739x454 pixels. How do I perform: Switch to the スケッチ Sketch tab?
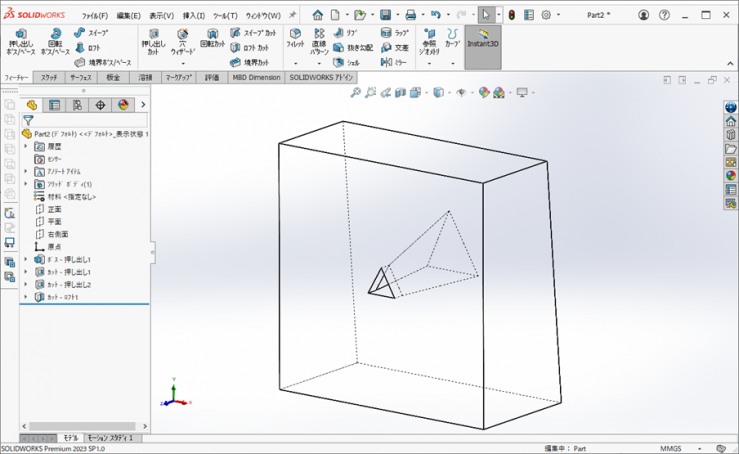(49, 77)
